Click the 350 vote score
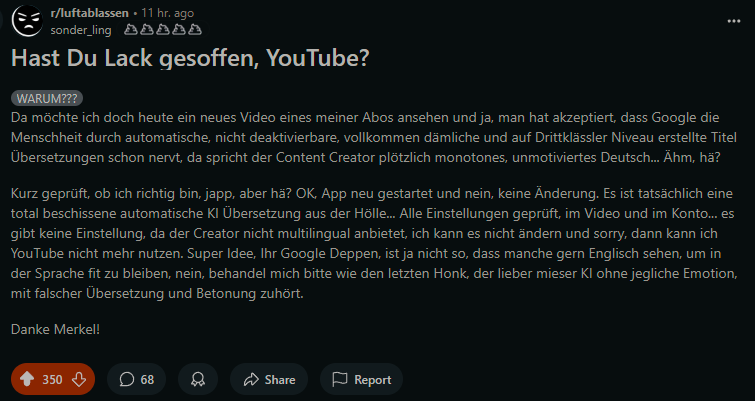 click(52, 380)
